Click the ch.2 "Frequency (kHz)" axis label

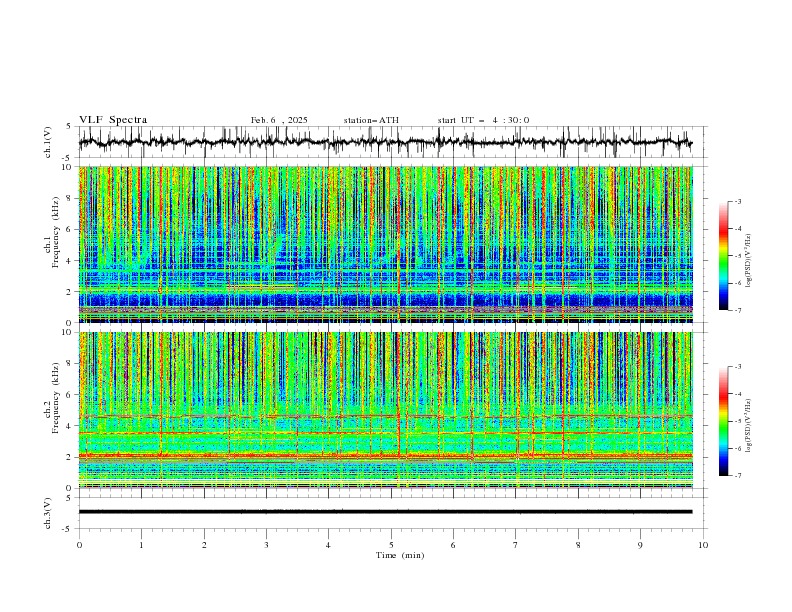(55, 396)
